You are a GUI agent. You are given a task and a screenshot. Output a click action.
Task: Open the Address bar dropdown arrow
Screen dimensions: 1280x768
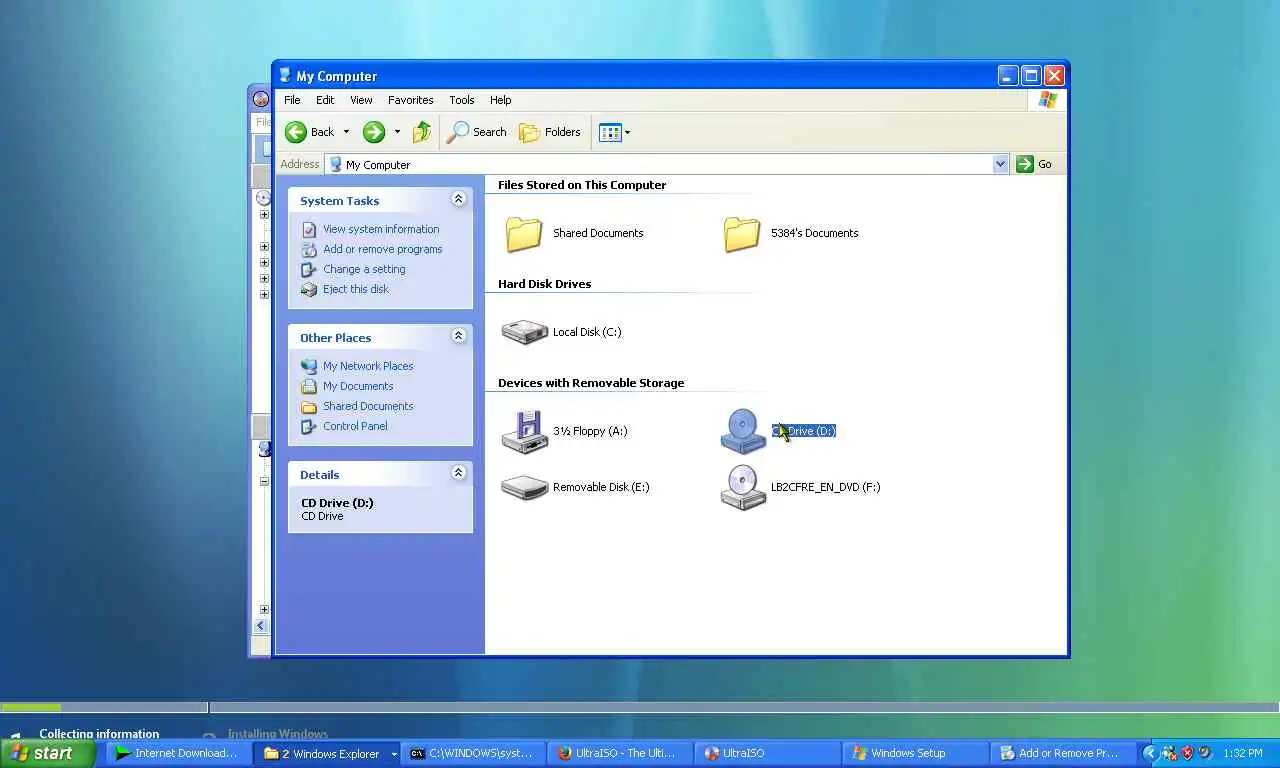click(x=1000, y=164)
